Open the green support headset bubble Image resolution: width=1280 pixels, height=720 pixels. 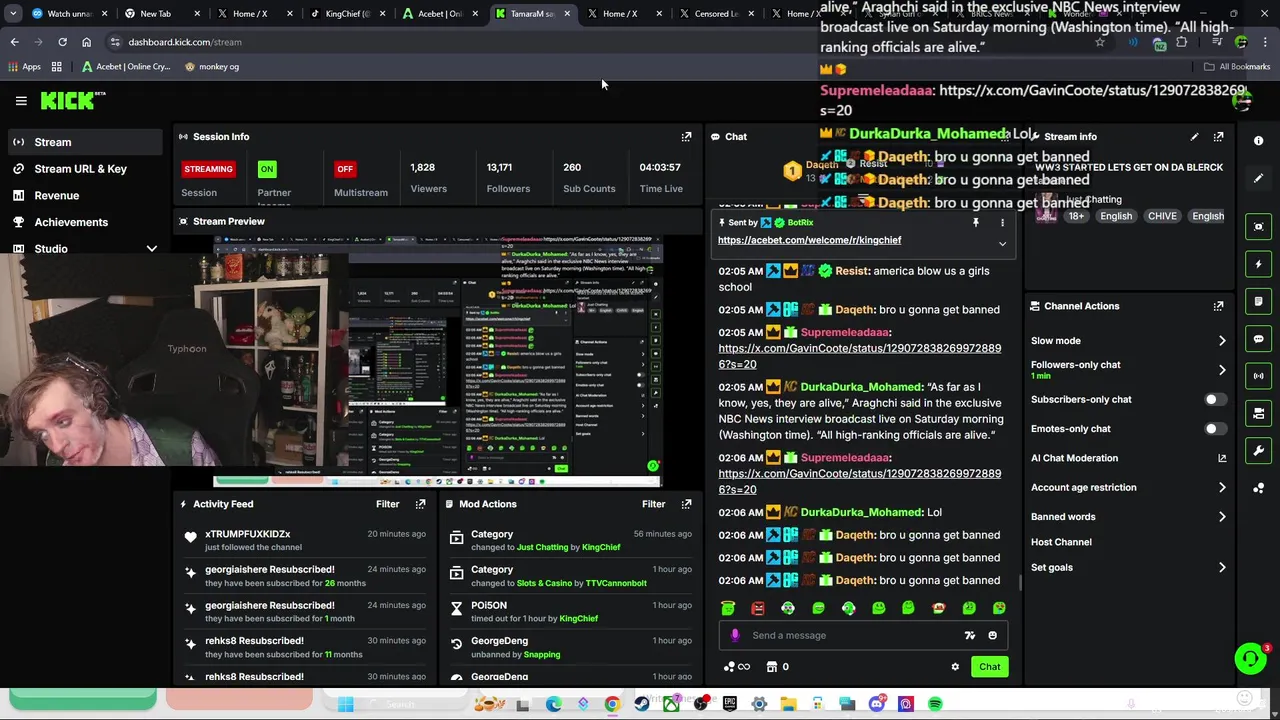click(1249, 658)
